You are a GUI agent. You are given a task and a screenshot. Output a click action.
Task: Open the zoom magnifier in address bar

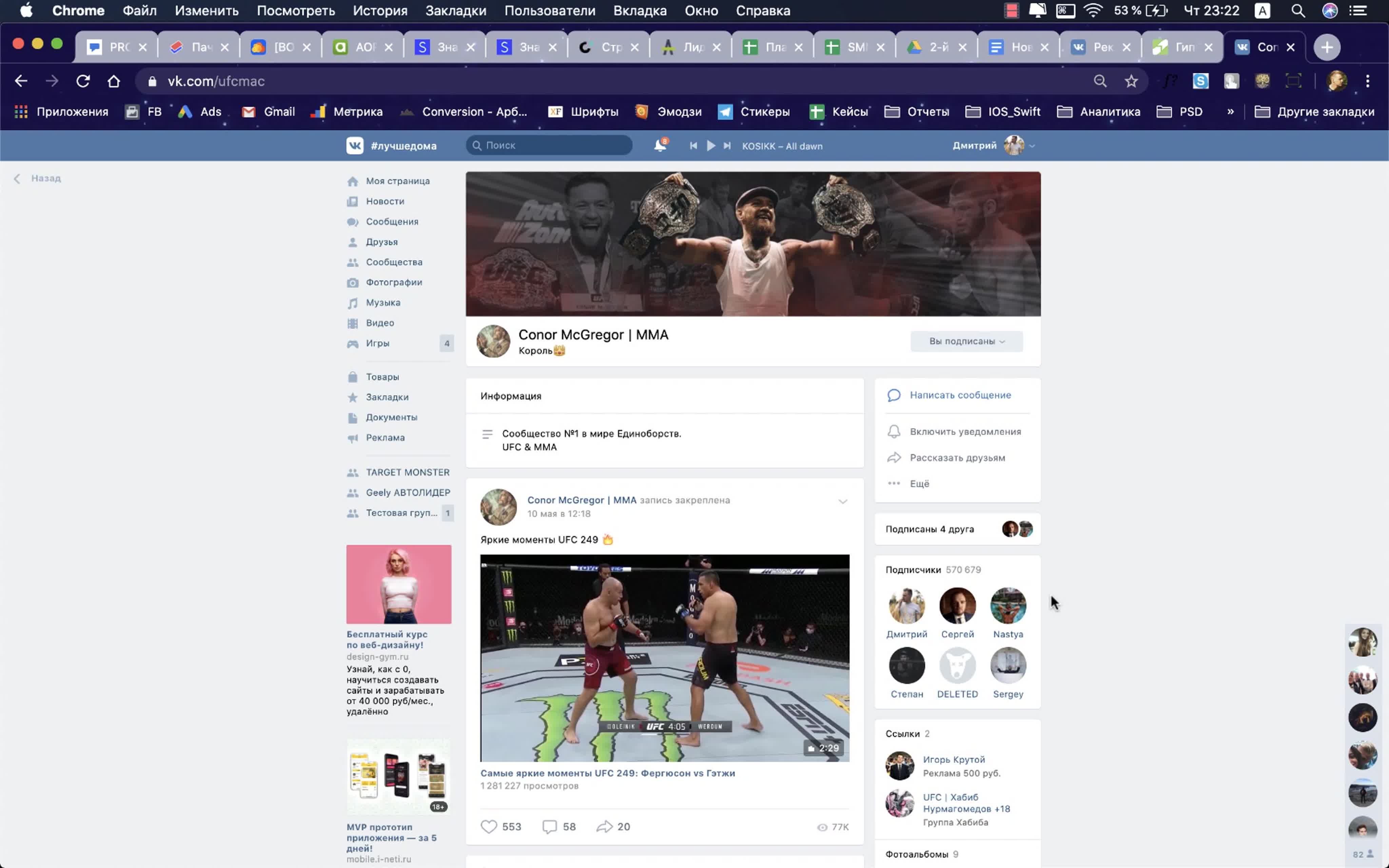[1100, 81]
